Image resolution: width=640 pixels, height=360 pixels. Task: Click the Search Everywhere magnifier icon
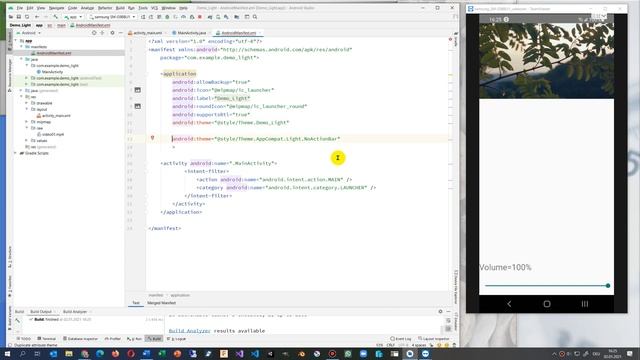coord(255,17)
